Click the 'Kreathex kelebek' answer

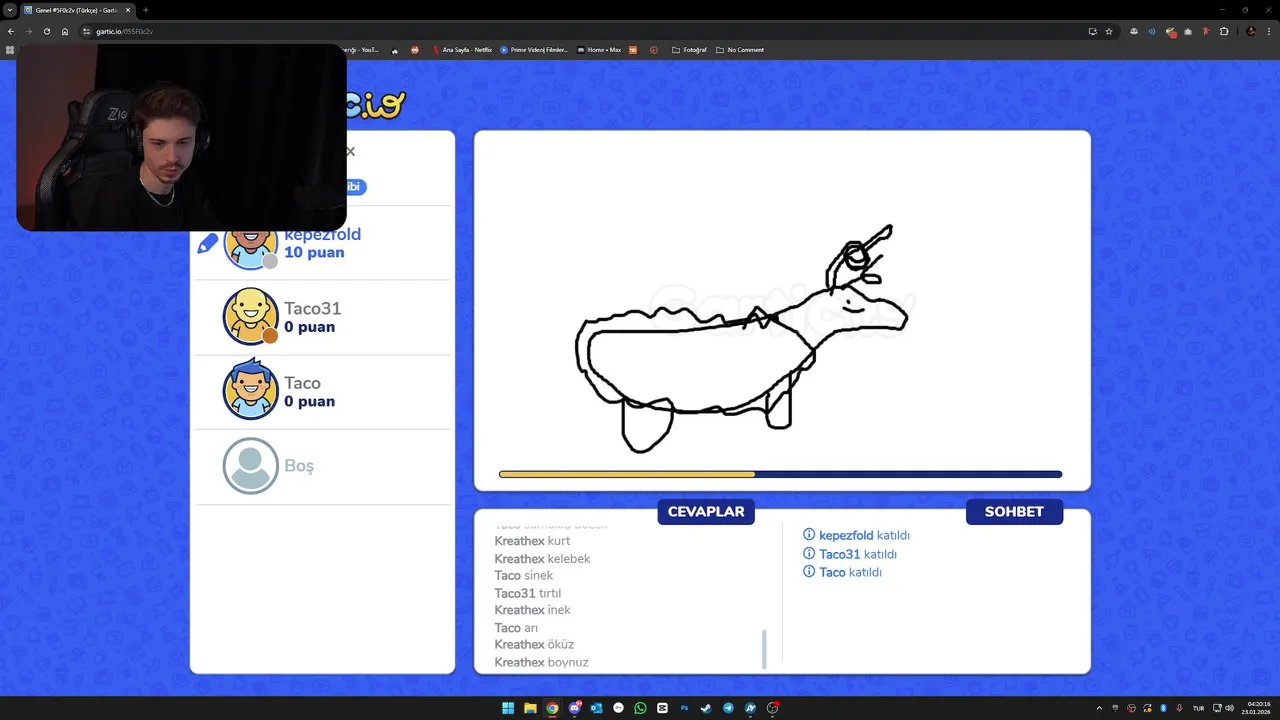click(542, 558)
